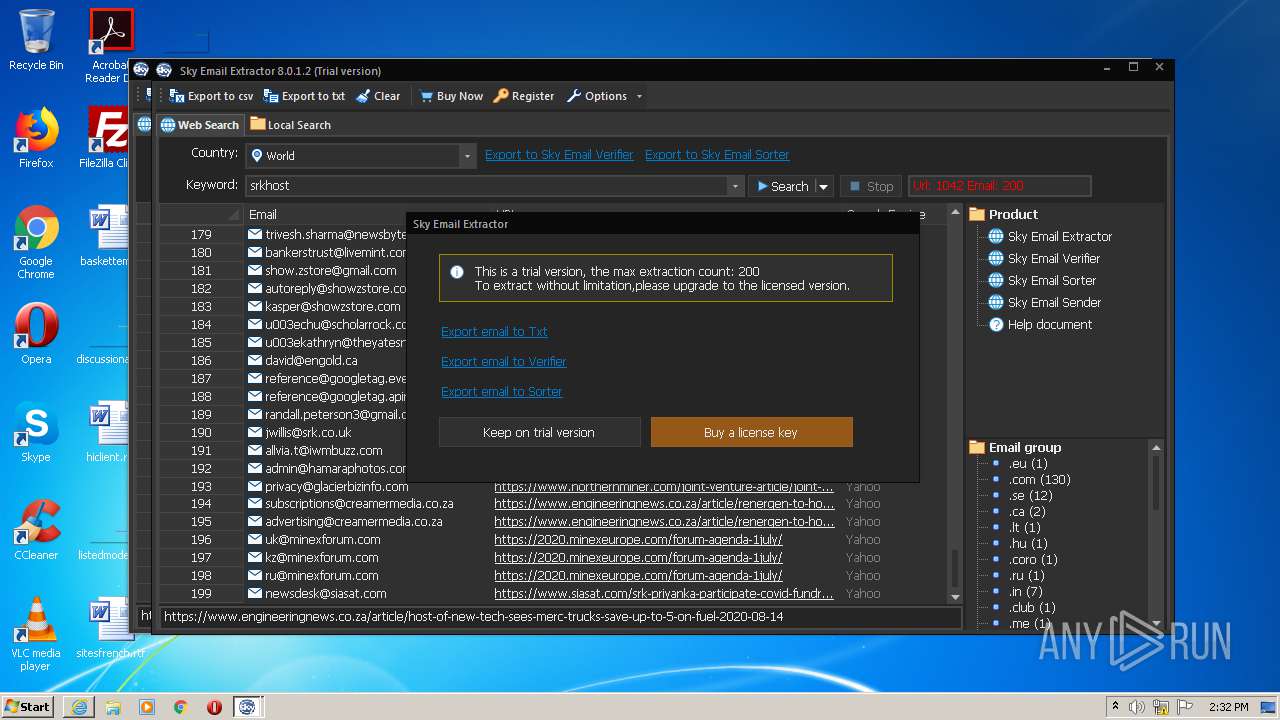Viewport: 1280px width, 720px height.
Task: Select the .in (7) email group
Action: click(1026, 592)
